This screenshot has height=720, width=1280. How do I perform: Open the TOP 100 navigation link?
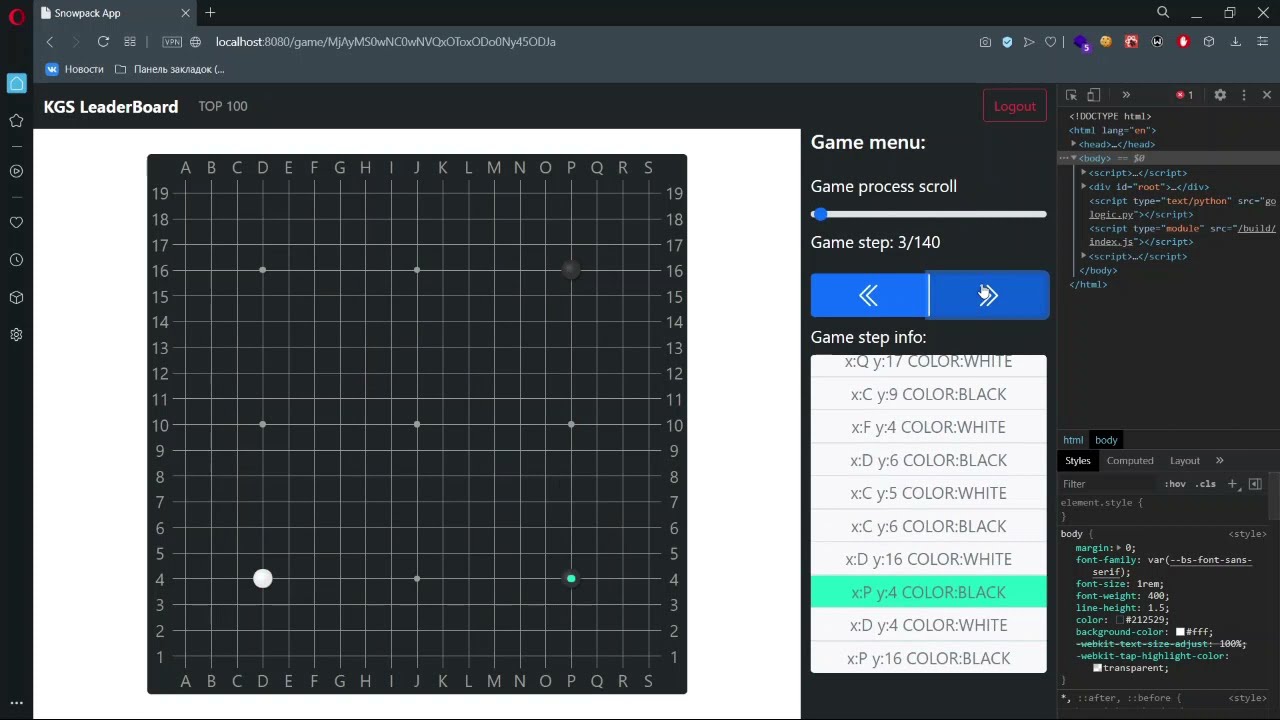point(223,106)
